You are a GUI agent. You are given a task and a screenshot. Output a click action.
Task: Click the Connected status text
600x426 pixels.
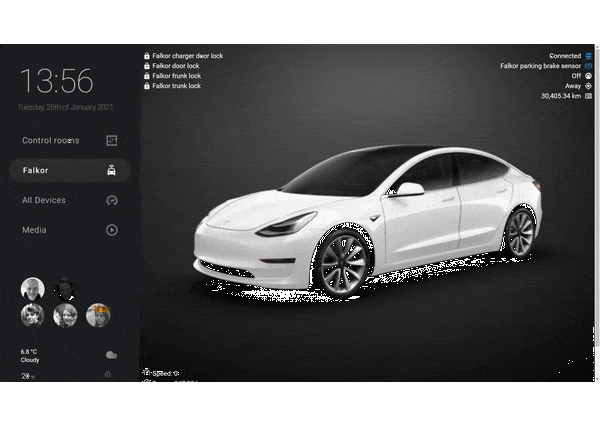pyautogui.click(x=565, y=56)
